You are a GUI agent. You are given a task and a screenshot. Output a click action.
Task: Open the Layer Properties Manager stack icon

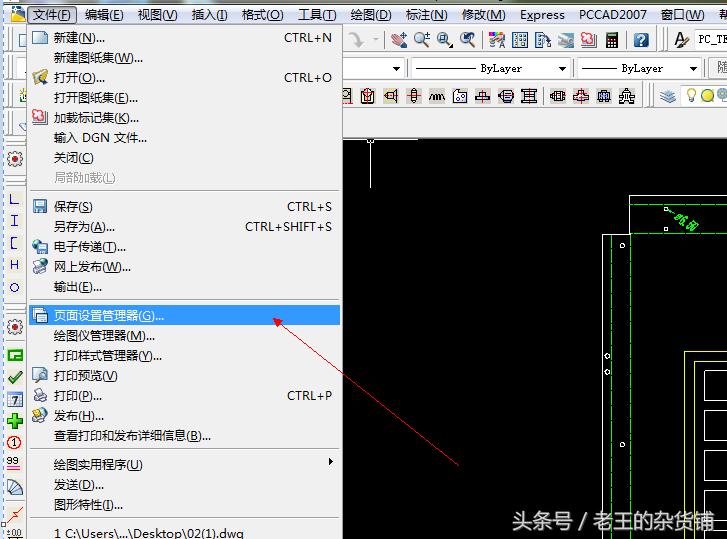[668, 96]
